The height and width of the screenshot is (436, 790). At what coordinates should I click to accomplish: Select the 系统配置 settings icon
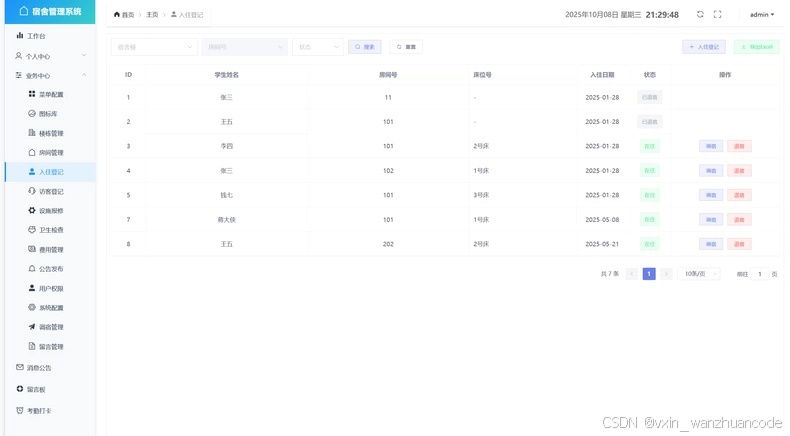[x=32, y=307]
